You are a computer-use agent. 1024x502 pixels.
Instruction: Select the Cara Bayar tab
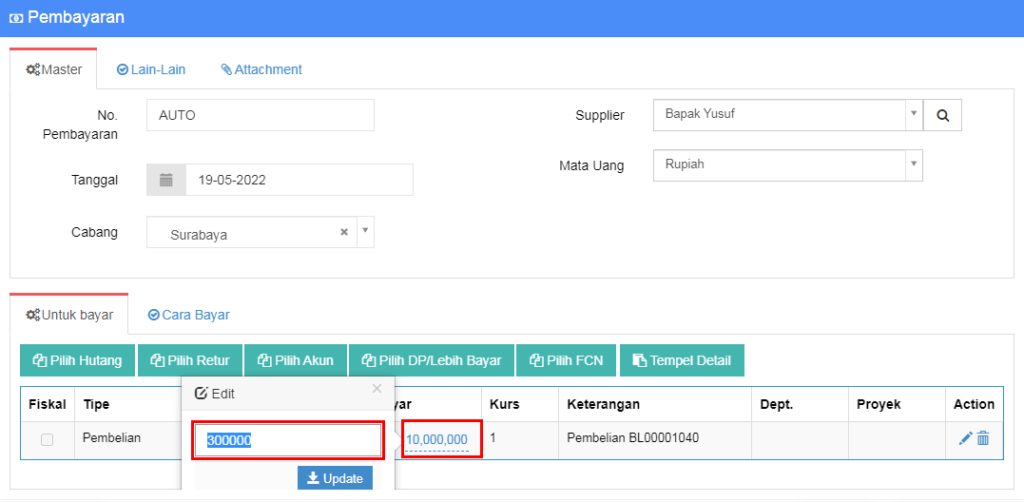[189, 315]
